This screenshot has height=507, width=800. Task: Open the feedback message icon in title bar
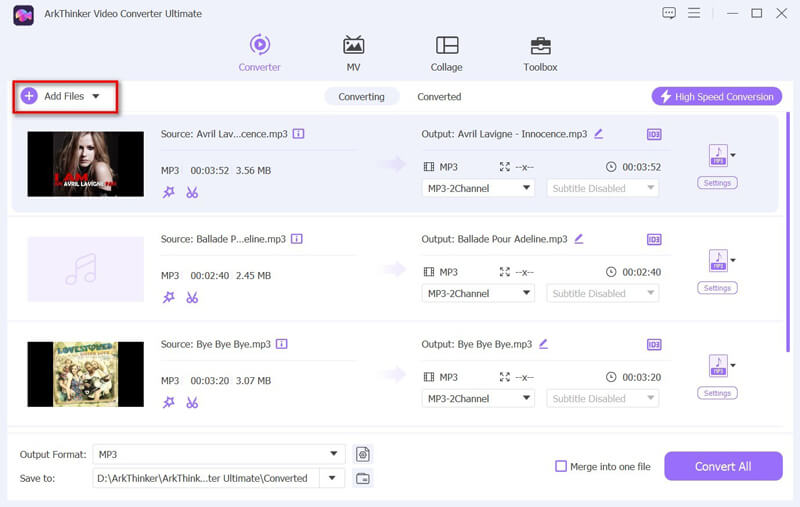[669, 13]
